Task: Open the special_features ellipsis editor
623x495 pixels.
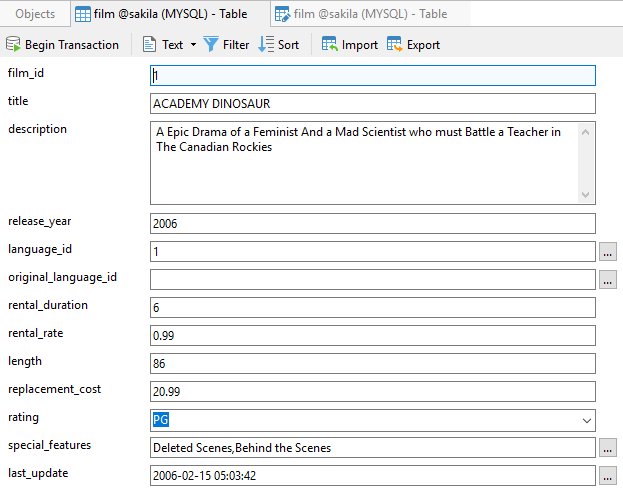Action: click(x=608, y=448)
